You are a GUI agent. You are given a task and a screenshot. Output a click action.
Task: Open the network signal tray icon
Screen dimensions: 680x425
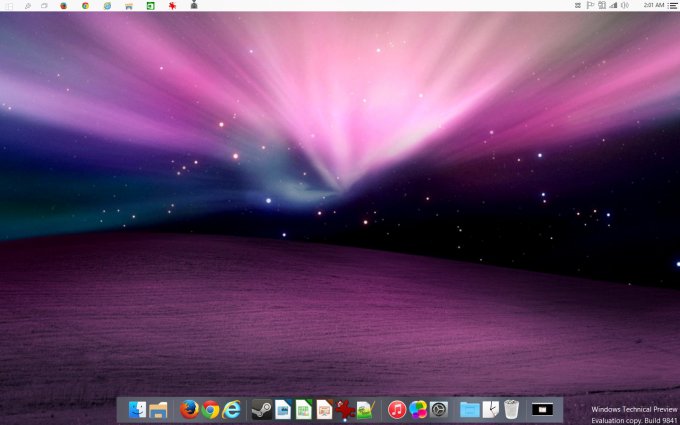613,5
